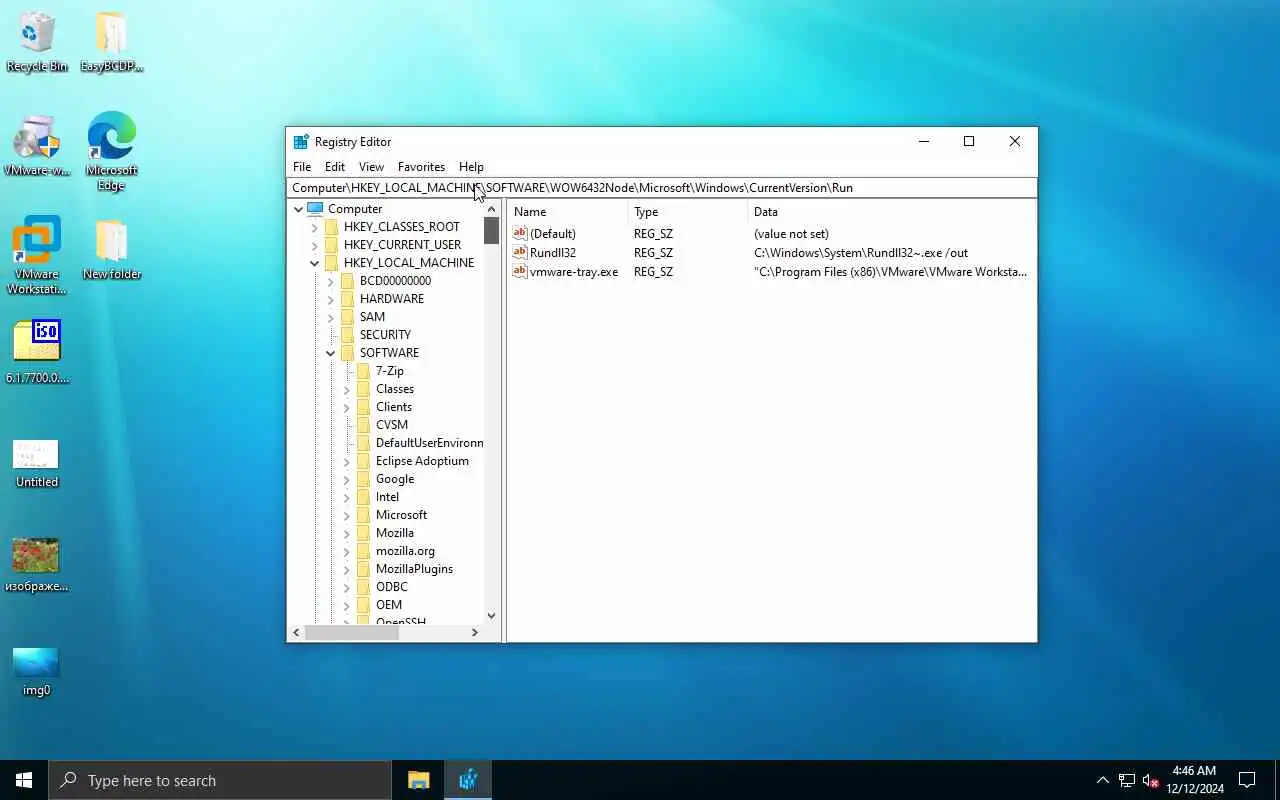Click the 7-Zip key folder icon
The height and width of the screenshot is (800, 1280).
pyautogui.click(x=364, y=371)
